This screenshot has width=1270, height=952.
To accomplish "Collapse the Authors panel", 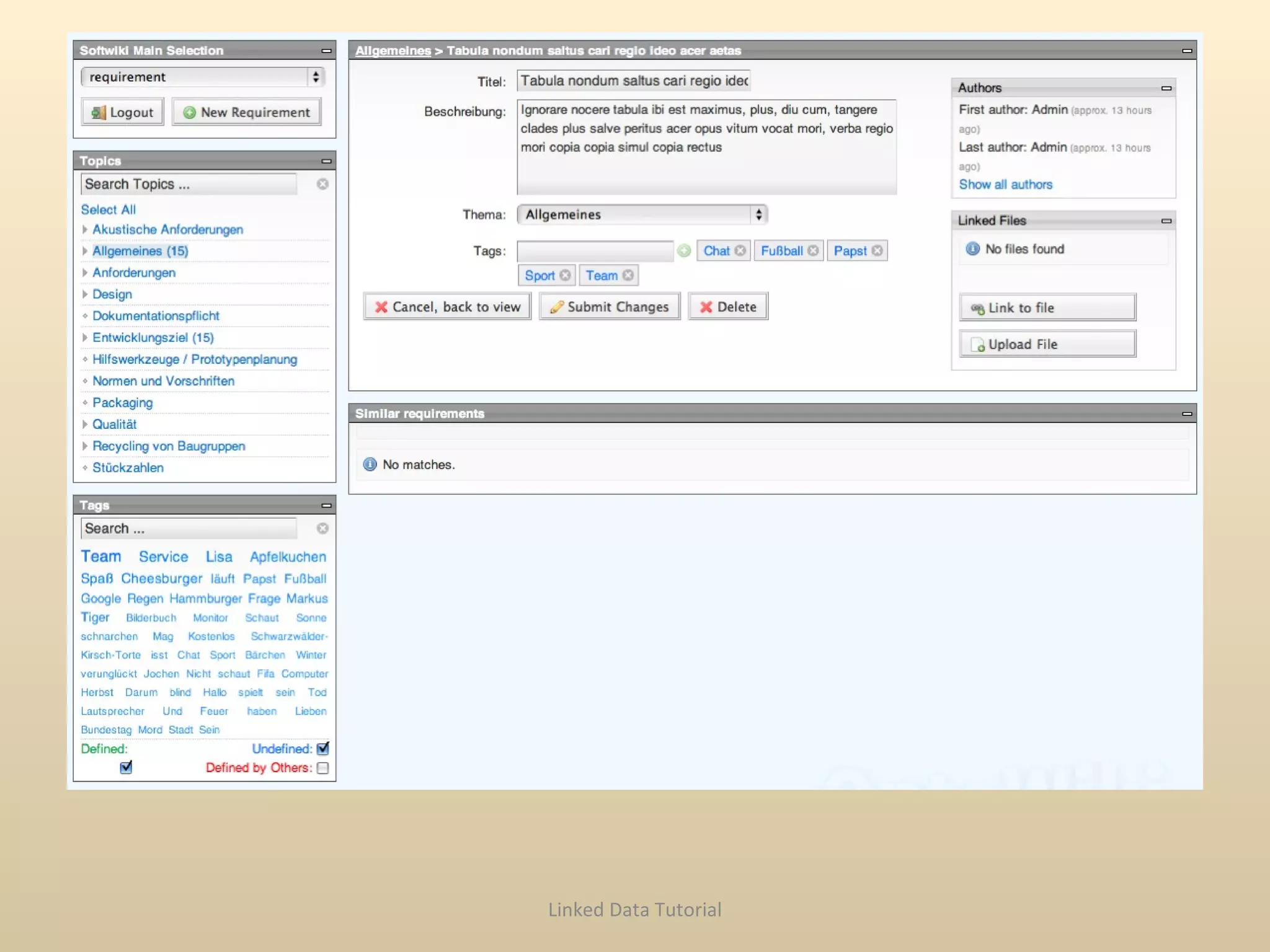I will 1166,88.
